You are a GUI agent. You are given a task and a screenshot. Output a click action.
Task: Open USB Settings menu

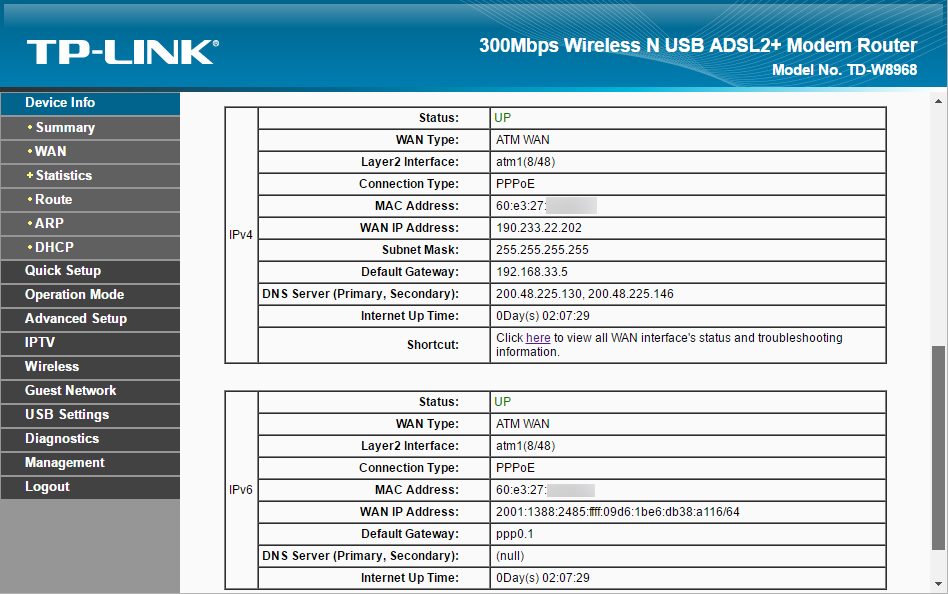(90, 415)
